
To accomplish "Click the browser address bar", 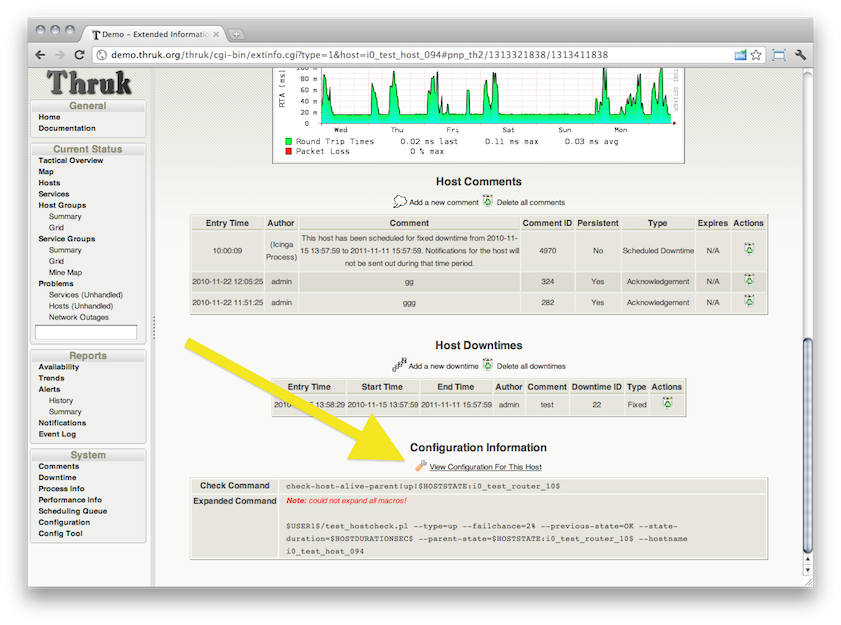I will 400,55.
